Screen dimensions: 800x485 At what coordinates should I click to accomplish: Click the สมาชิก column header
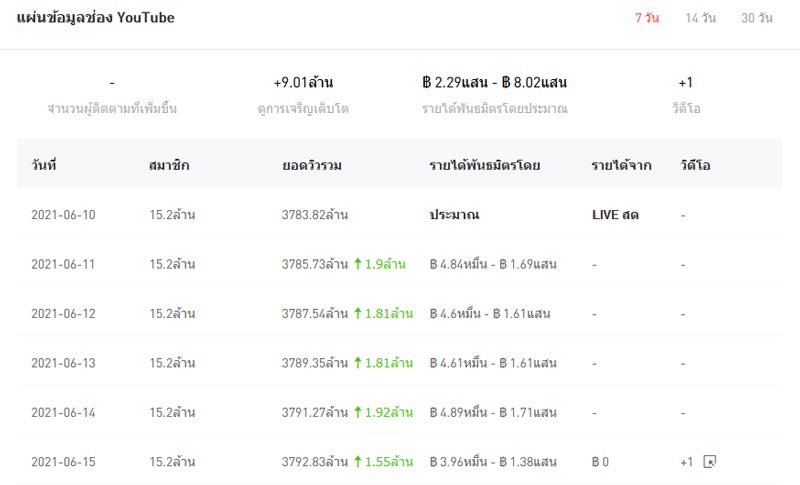(x=169, y=165)
